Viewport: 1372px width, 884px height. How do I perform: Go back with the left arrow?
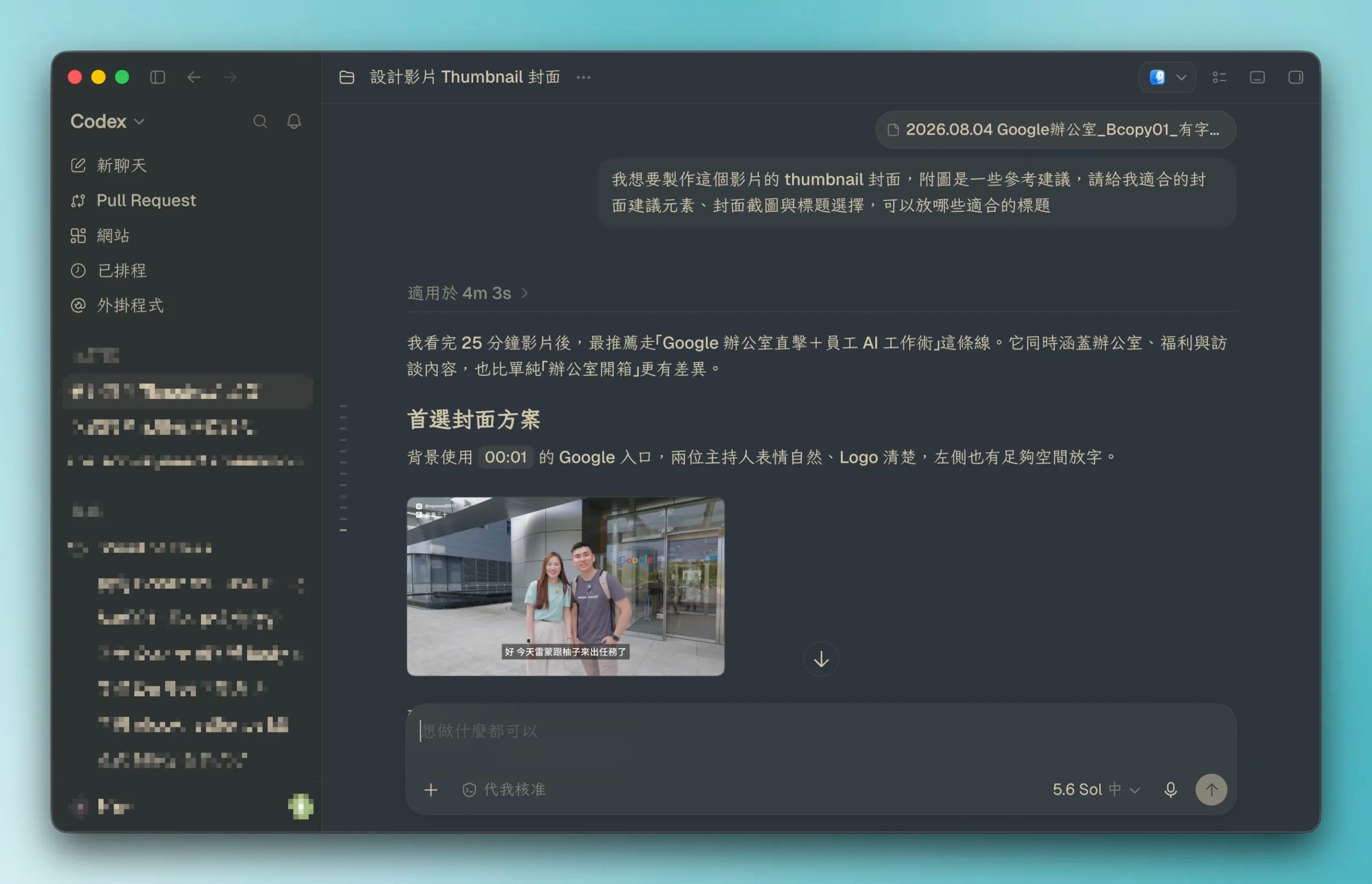[194, 77]
